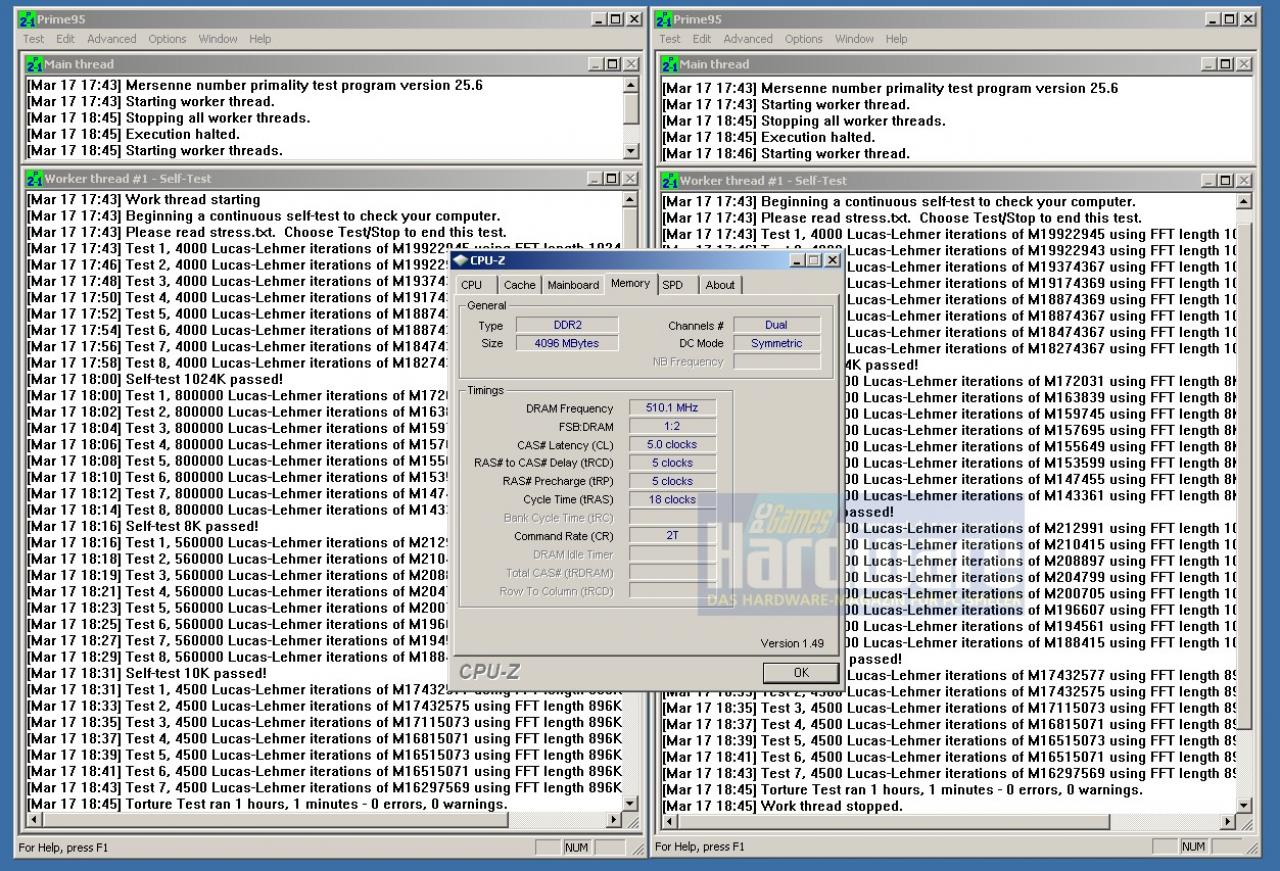Click scroll-up arrow of right Worker thread log

click(x=1243, y=201)
